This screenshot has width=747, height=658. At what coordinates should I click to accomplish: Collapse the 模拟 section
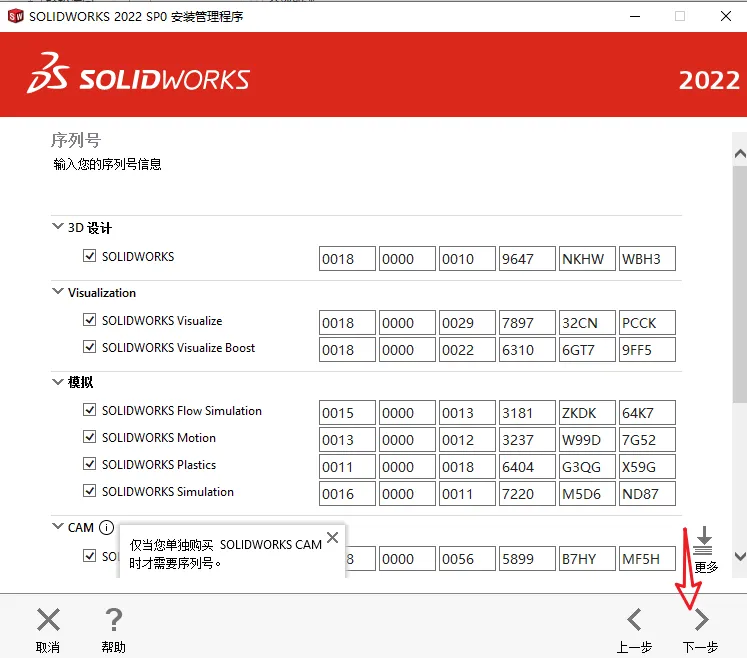(x=58, y=382)
